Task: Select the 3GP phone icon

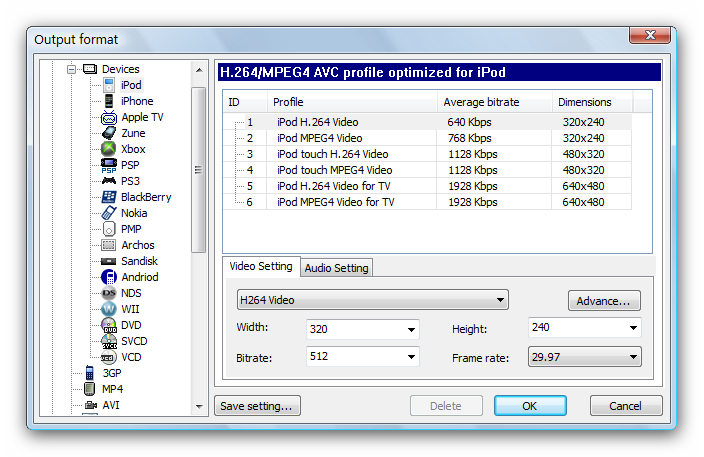Action: click(x=90, y=373)
